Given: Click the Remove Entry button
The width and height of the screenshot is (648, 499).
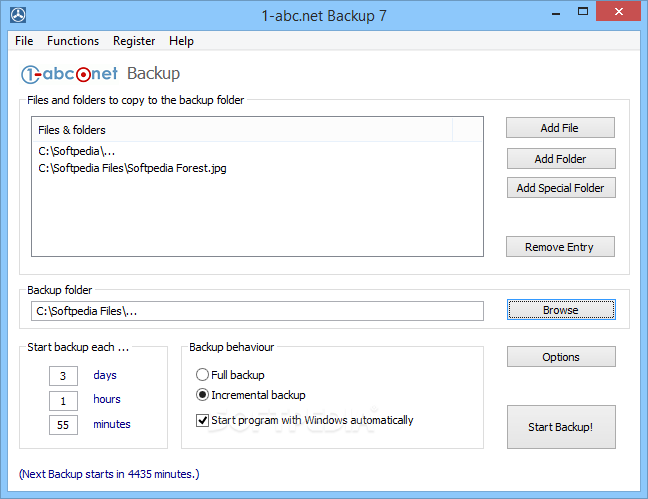Looking at the screenshot, I should pos(560,247).
